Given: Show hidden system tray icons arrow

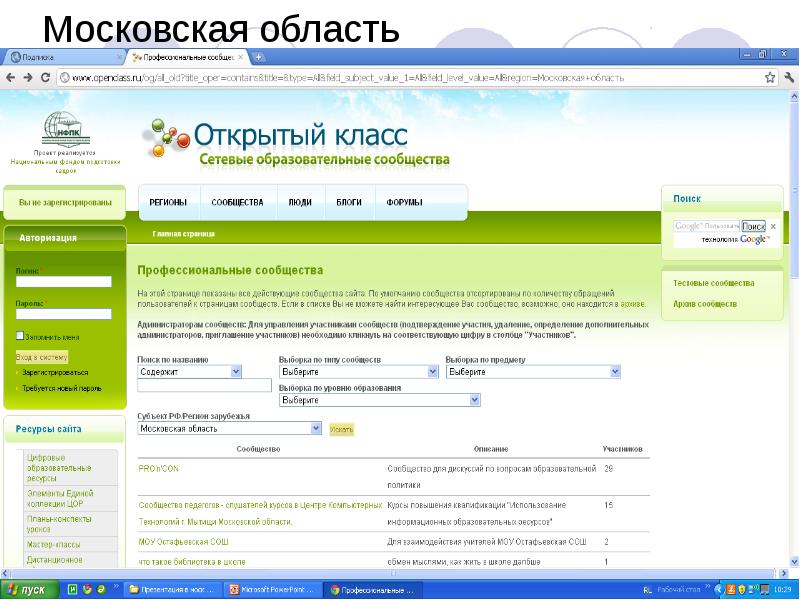Looking at the screenshot, I should [x=719, y=590].
